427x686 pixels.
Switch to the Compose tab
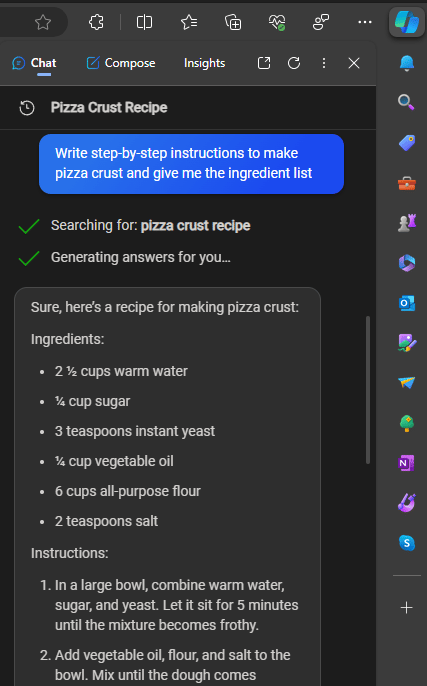121,63
